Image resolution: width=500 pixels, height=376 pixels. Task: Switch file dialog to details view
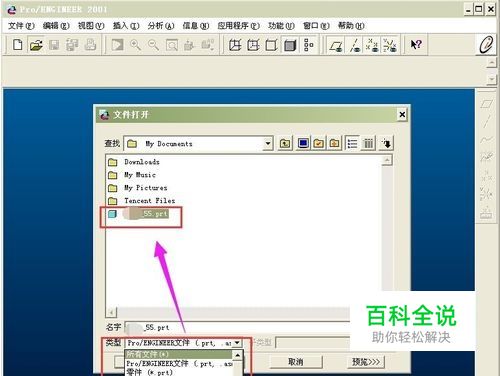368,144
